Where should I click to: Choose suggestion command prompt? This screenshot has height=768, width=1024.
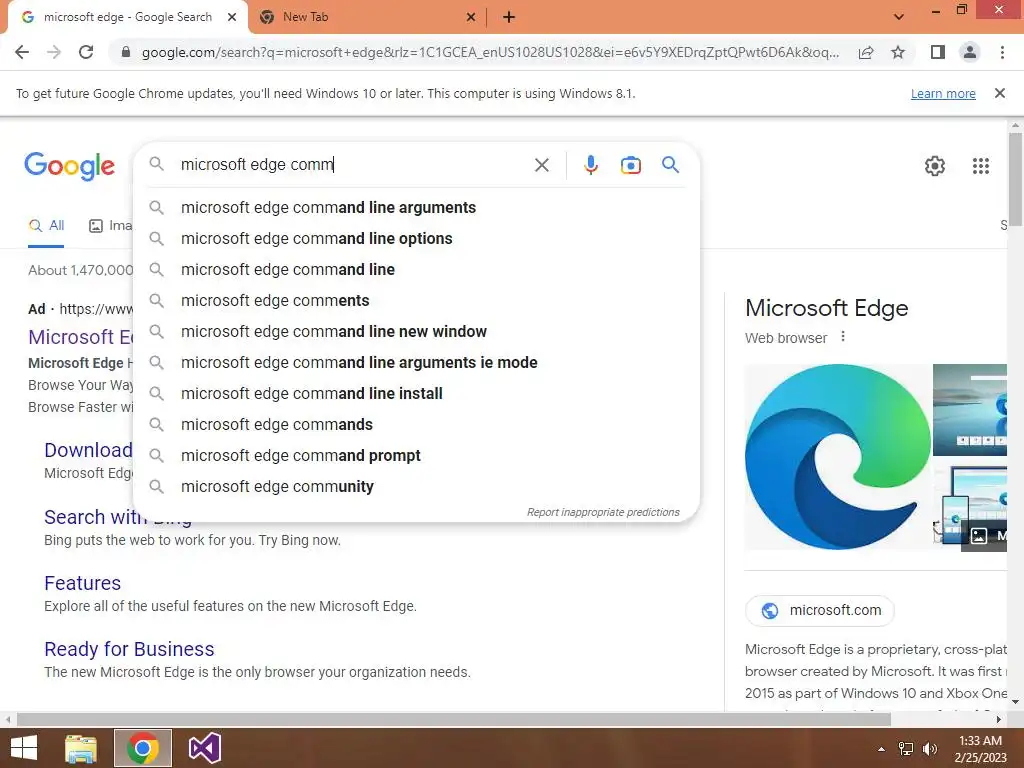click(x=416, y=456)
